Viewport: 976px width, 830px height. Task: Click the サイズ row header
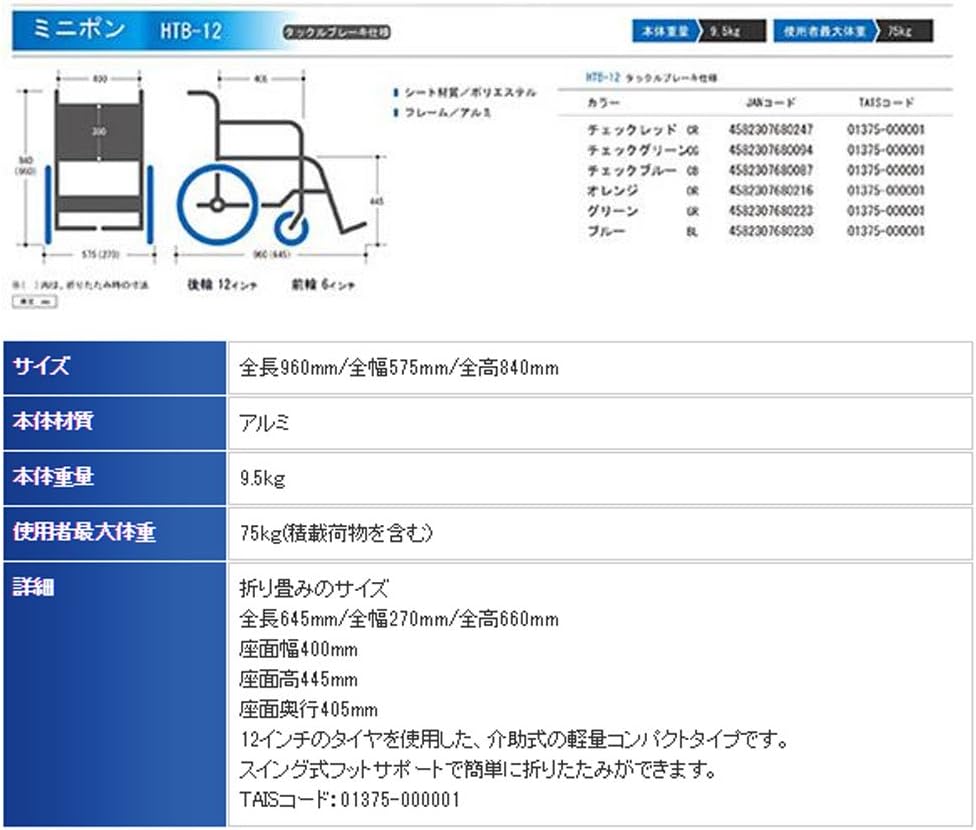pos(115,367)
